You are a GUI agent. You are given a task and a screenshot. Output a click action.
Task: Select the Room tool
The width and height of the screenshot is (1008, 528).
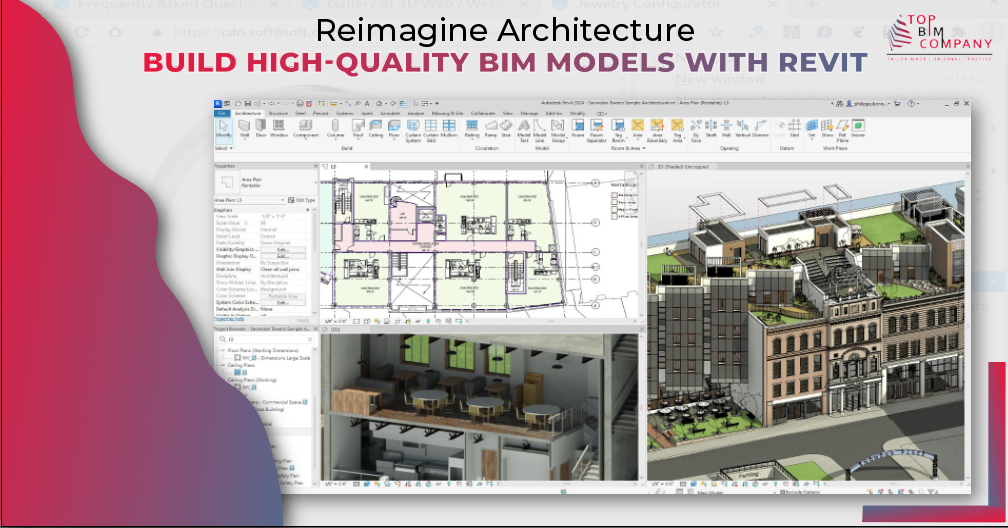pyautogui.click(x=577, y=128)
